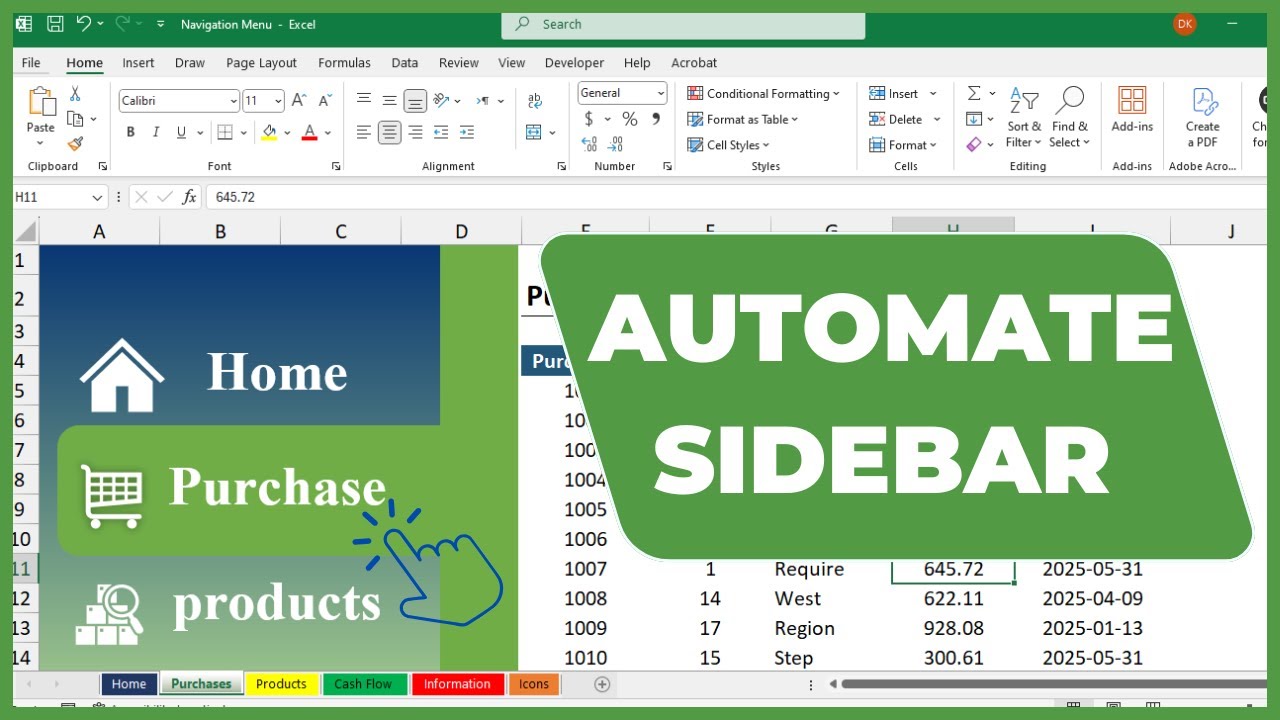The width and height of the screenshot is (1280, 720).
Task: Click in the Search box
Action: [x=683, y=24]
